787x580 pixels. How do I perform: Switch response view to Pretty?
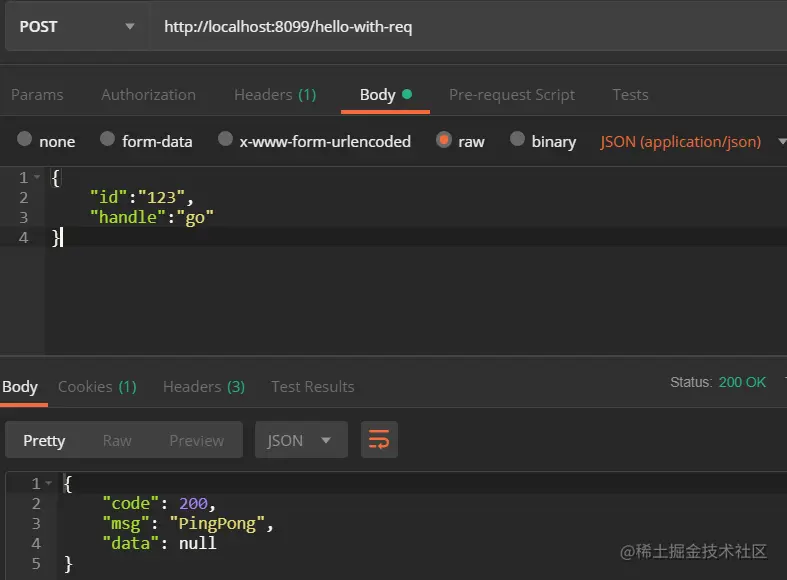(44, 441)
